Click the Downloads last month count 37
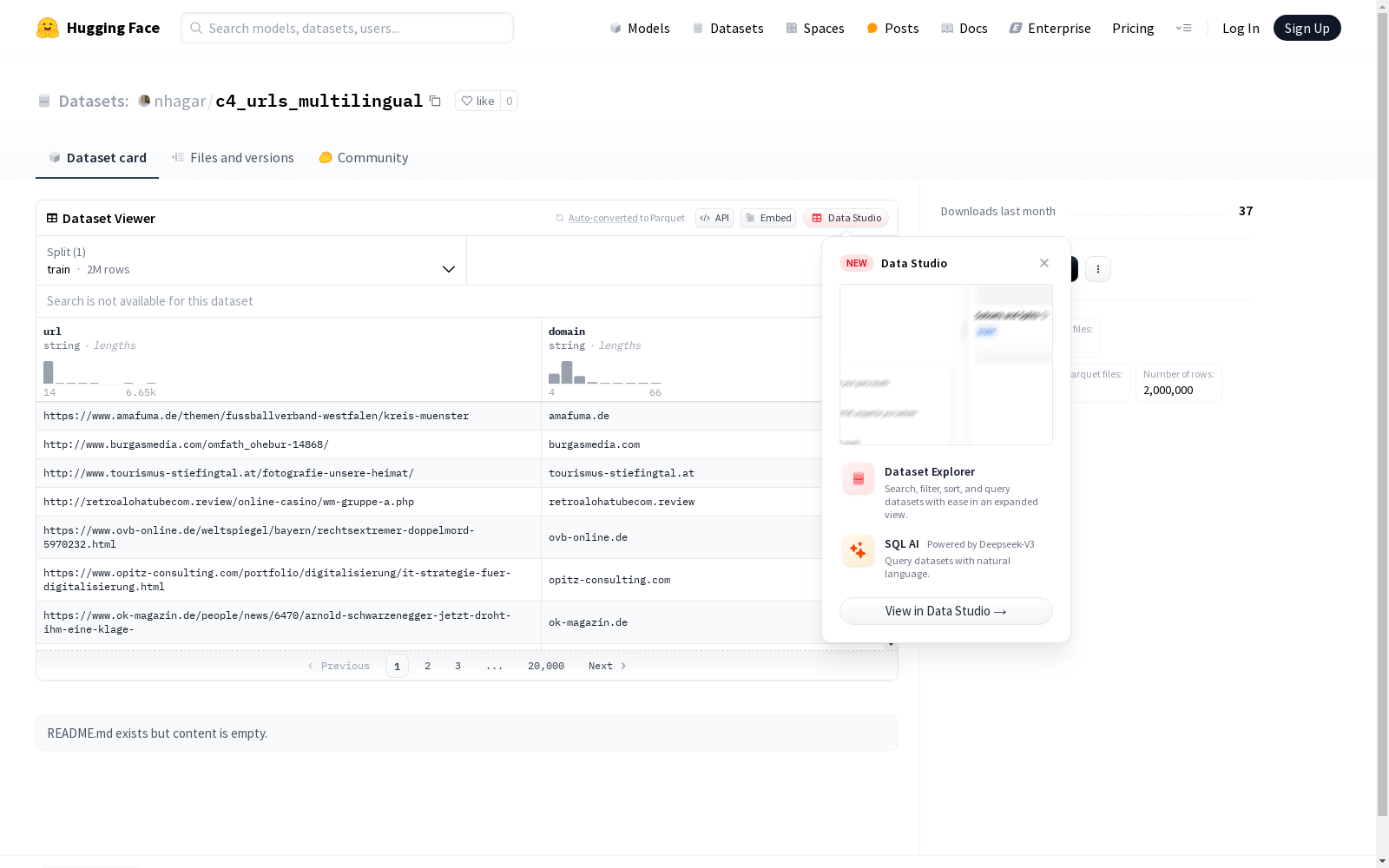Screen dimensions: 1389x868 (x=1246, y=211)
